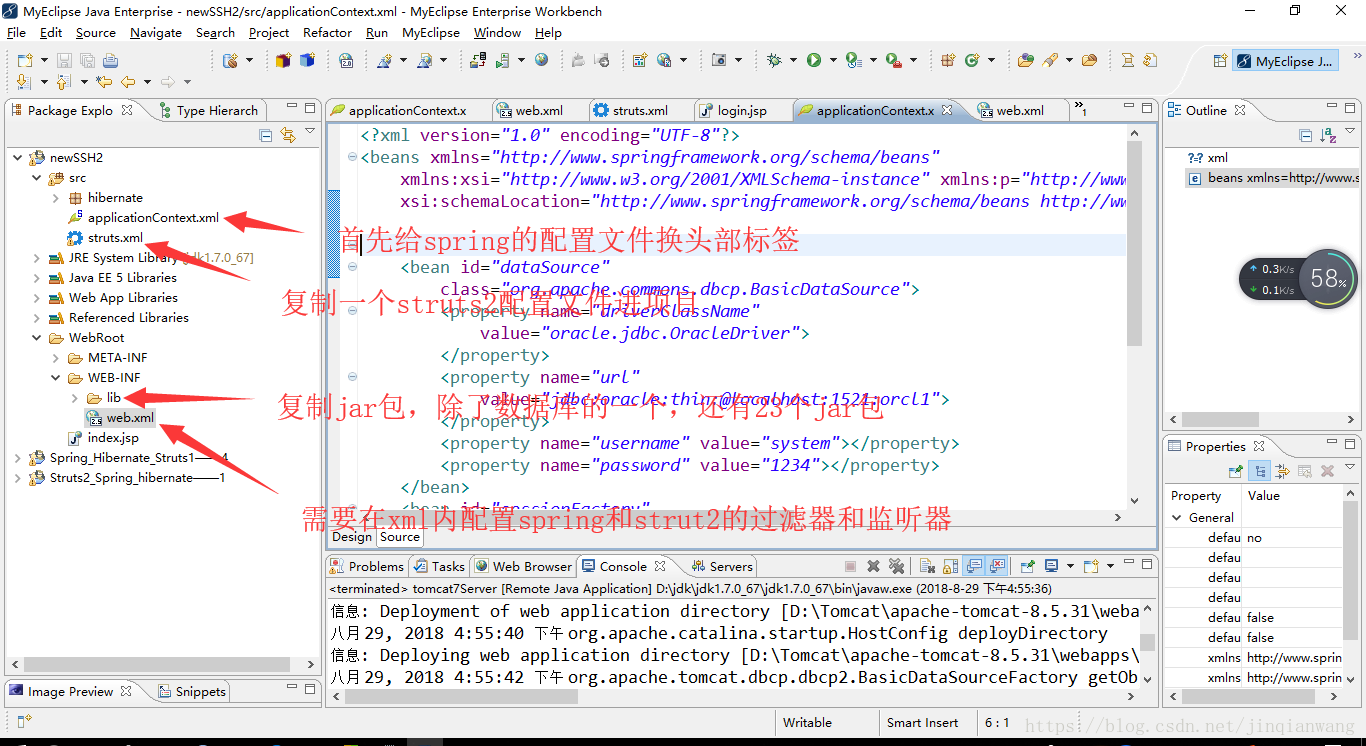Collapse the General properties group
The image size is (1366, 746).
click(x=1177, y=518)
